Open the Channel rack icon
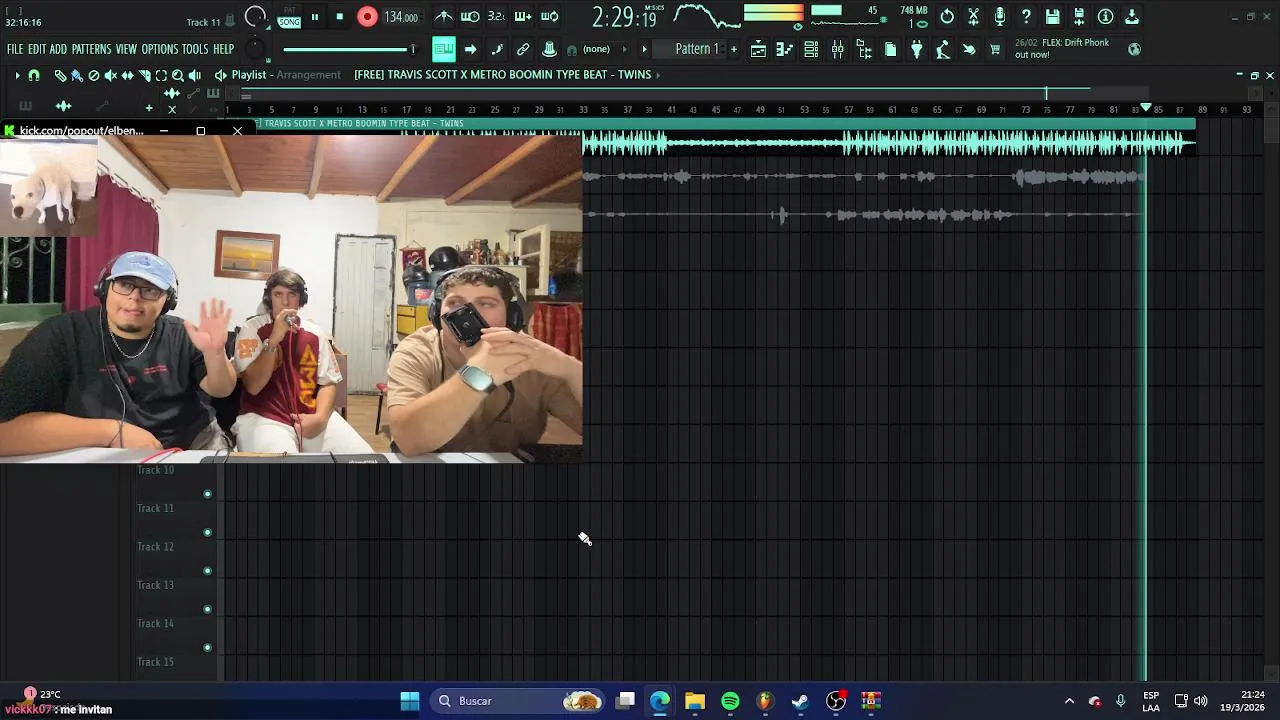This screenshot has width=1280, height=720. 811,49
